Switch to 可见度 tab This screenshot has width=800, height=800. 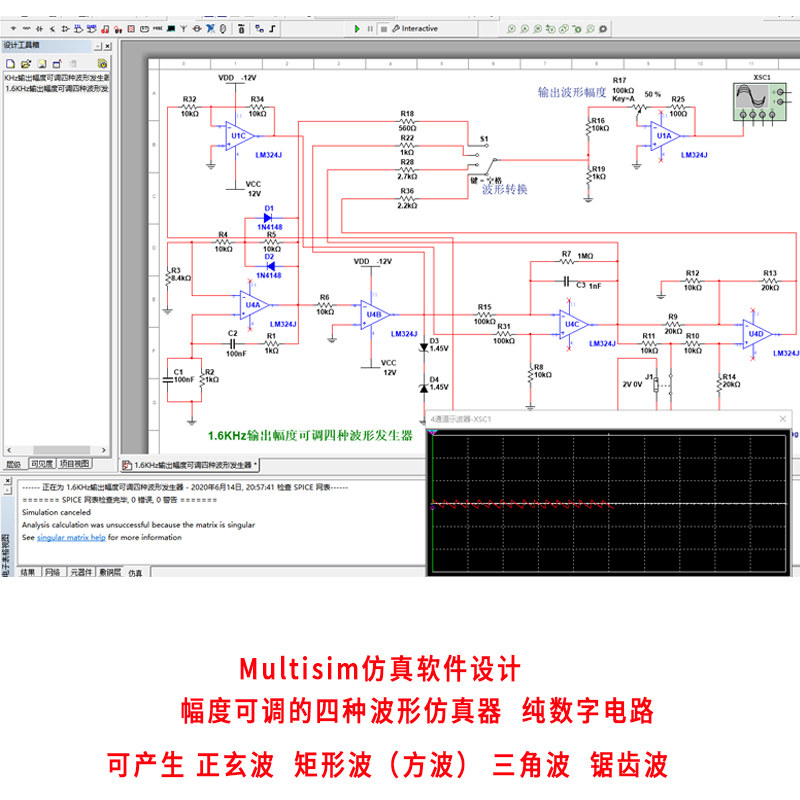[x=42, y=464]
